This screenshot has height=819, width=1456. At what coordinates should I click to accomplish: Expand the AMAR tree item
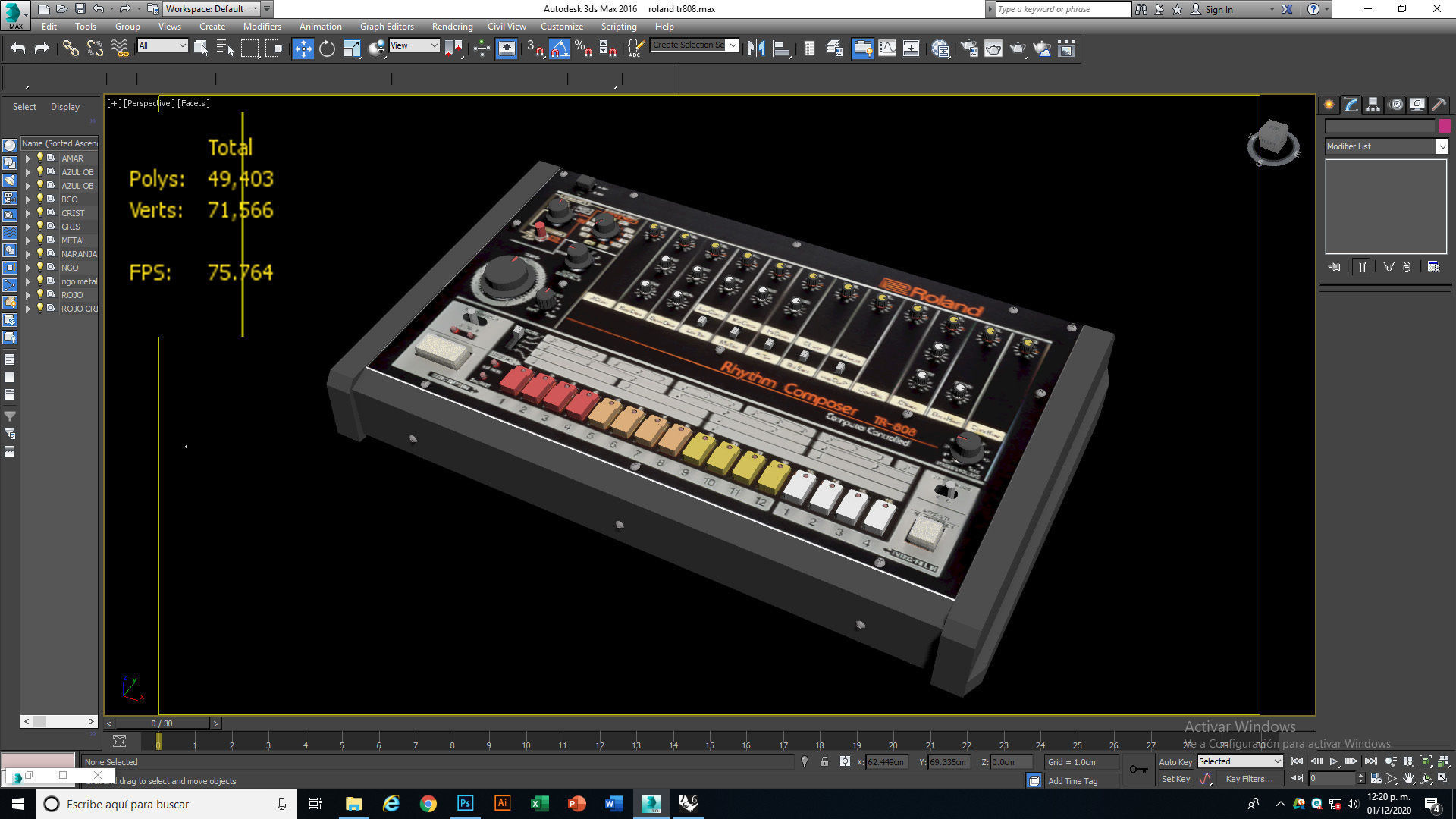[28, 158]
